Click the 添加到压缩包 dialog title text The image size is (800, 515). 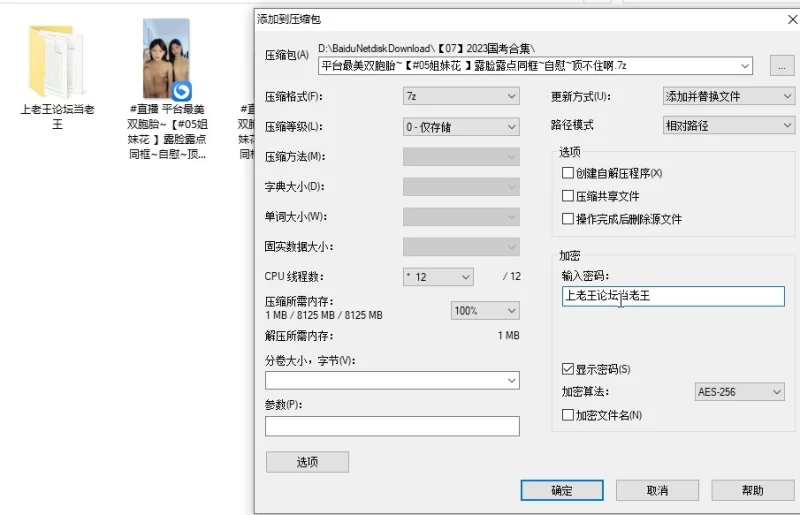click(289, 19)
